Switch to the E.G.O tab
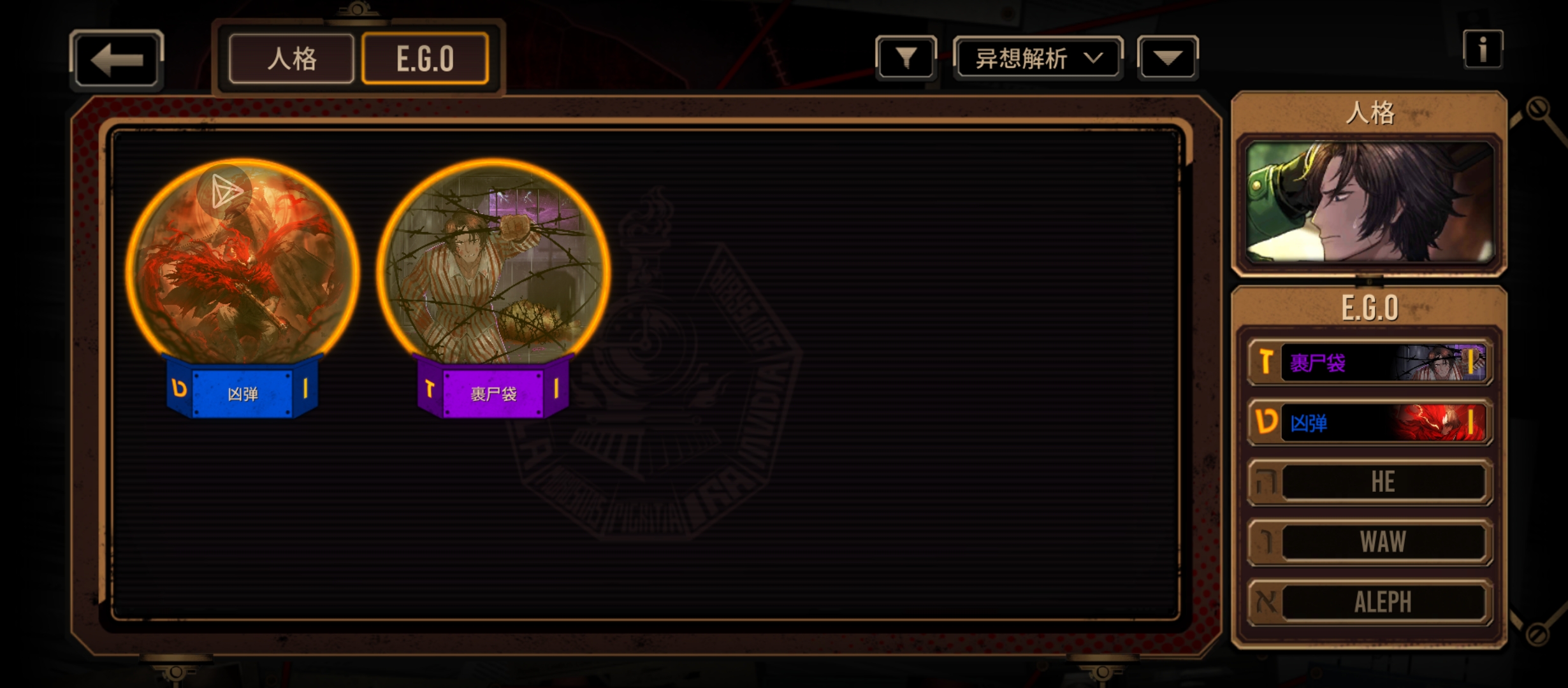Viewport: 1568px width, 688px height. (425, 59)
